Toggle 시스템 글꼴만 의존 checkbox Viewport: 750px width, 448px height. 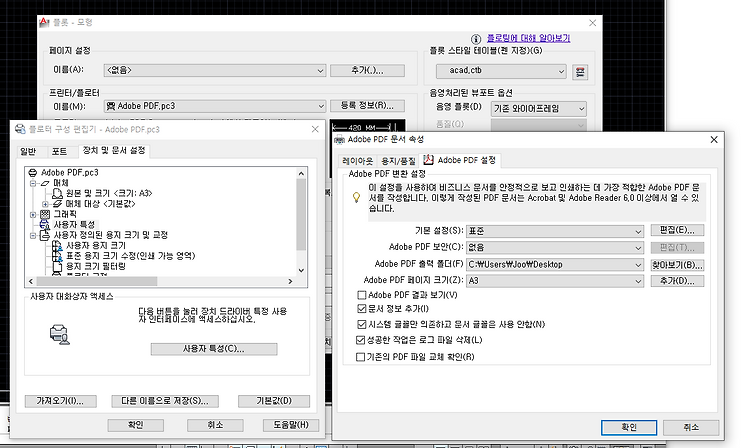coord(362,324)
